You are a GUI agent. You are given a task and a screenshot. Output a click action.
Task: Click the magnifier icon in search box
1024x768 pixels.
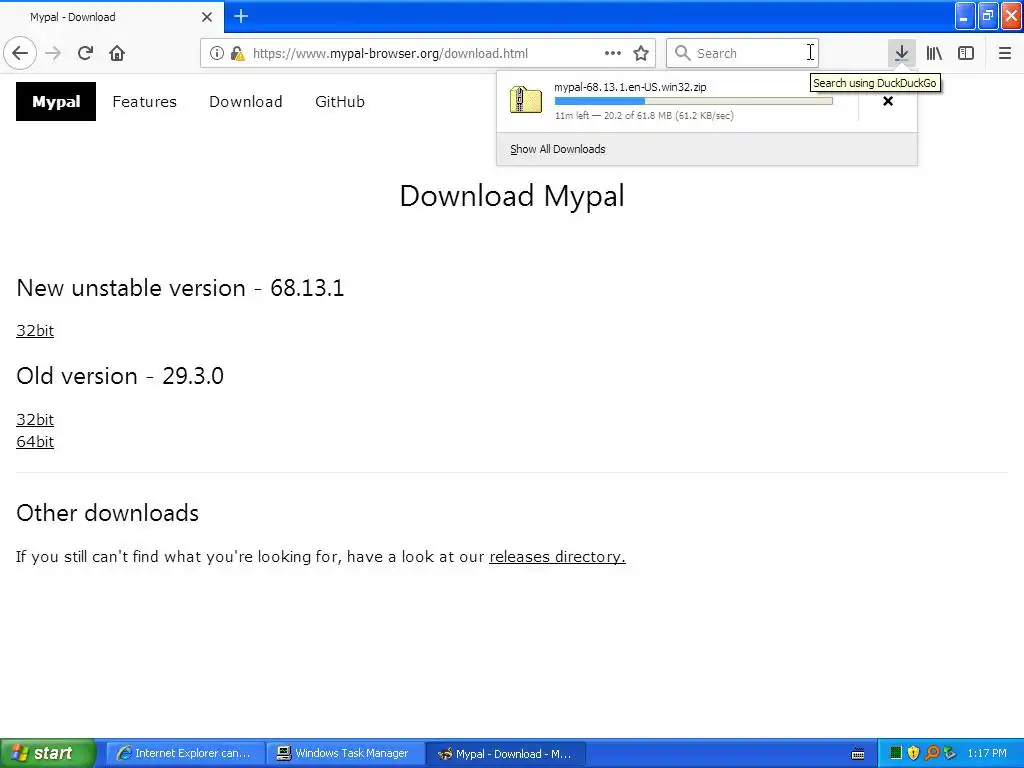click(682, 53)
